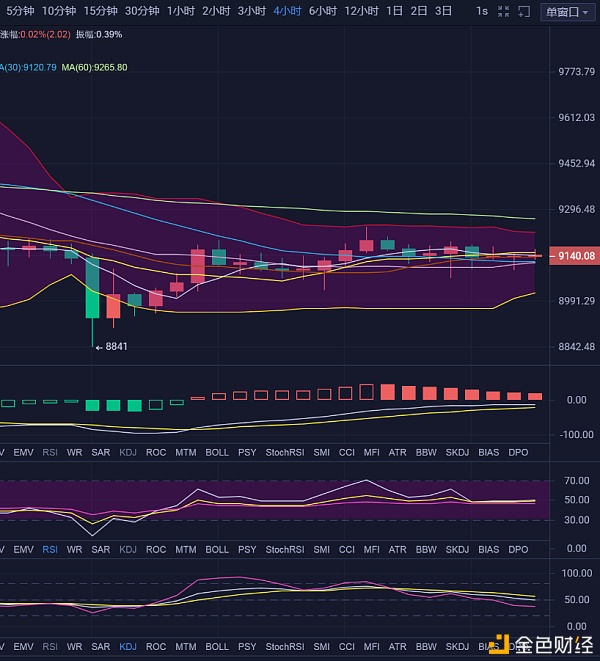Select CCI in the bottom KDJ indicator row
The height and width of the screenshot is (661, 600).
click(x=347, y=646)
